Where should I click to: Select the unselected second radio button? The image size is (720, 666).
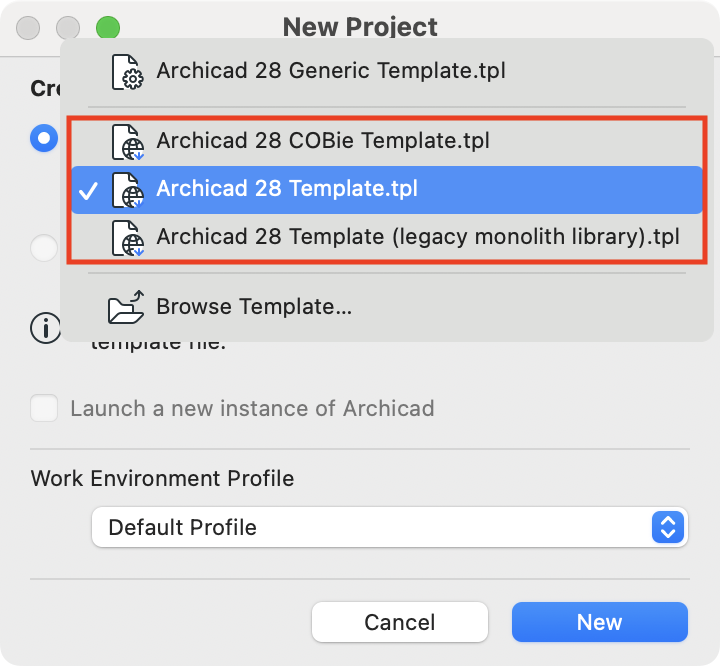click(44, 248)
